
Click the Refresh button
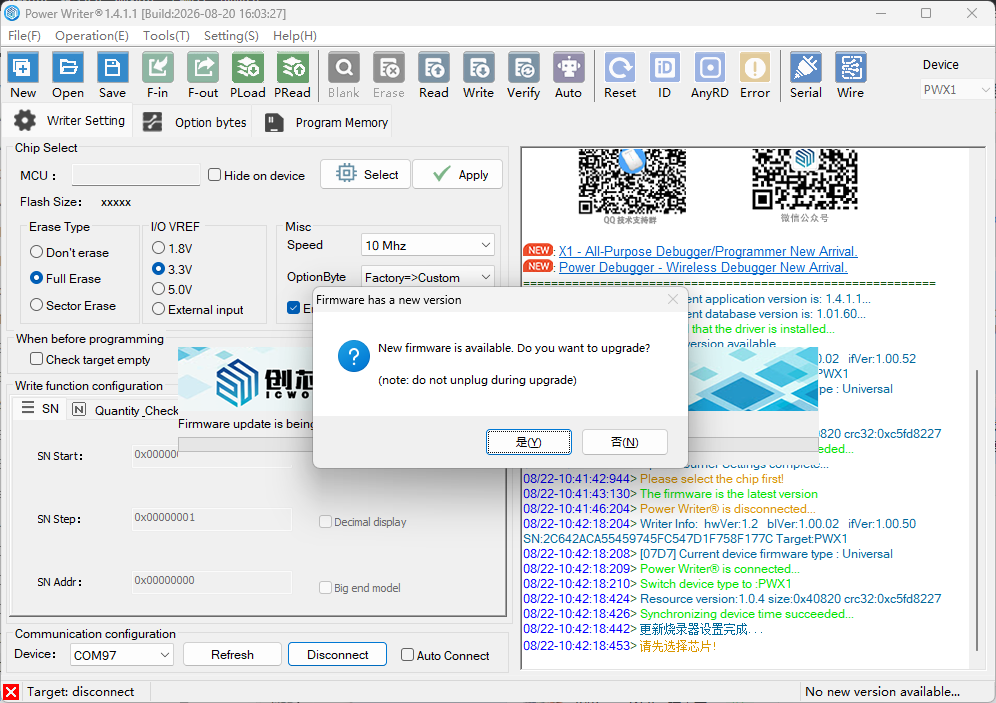tap(232, 654)
